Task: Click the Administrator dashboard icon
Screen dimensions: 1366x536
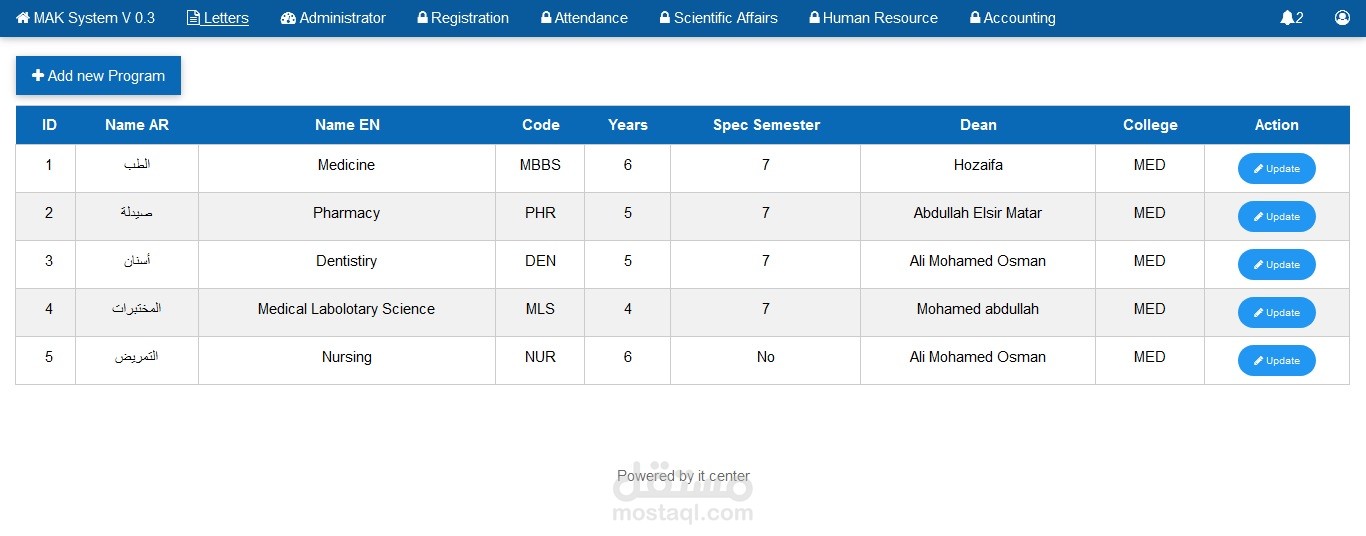Action: [288, 18]
